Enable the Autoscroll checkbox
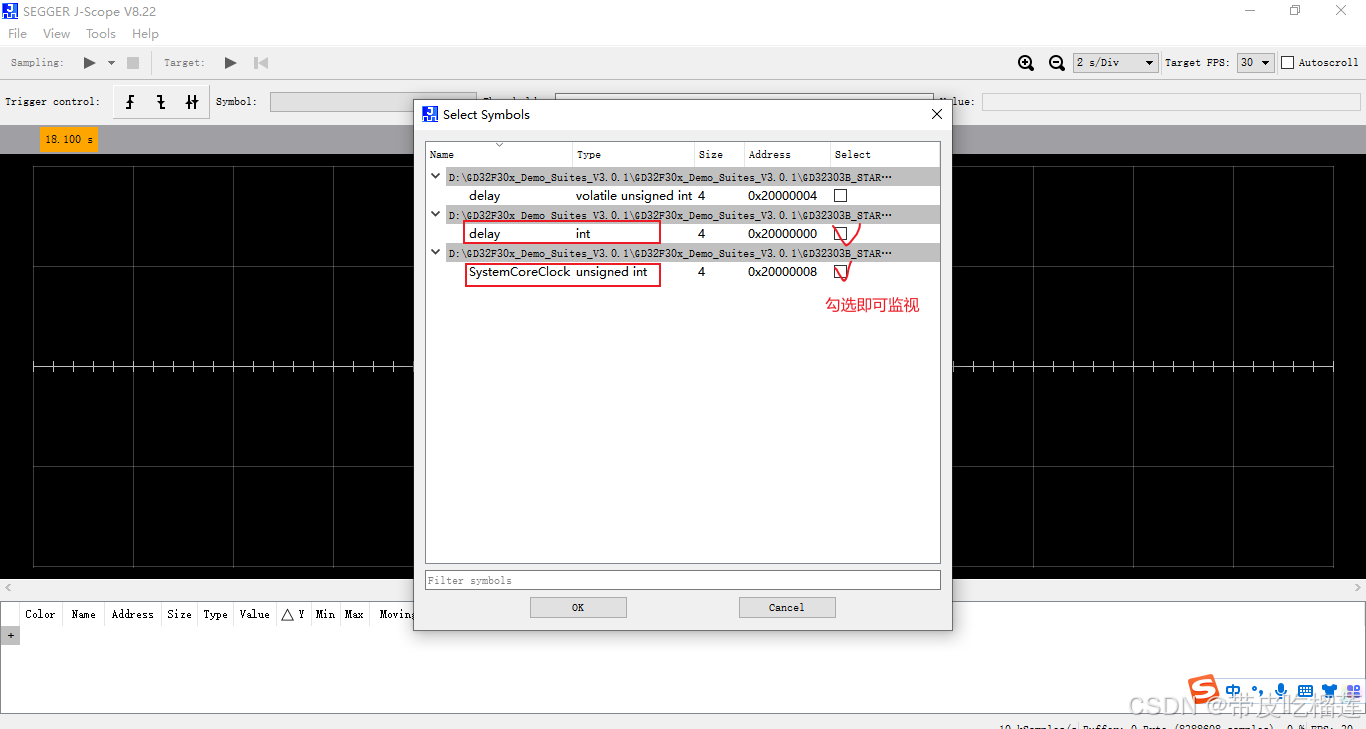Screen dimensions: 1366x729 coord(1288,63)
